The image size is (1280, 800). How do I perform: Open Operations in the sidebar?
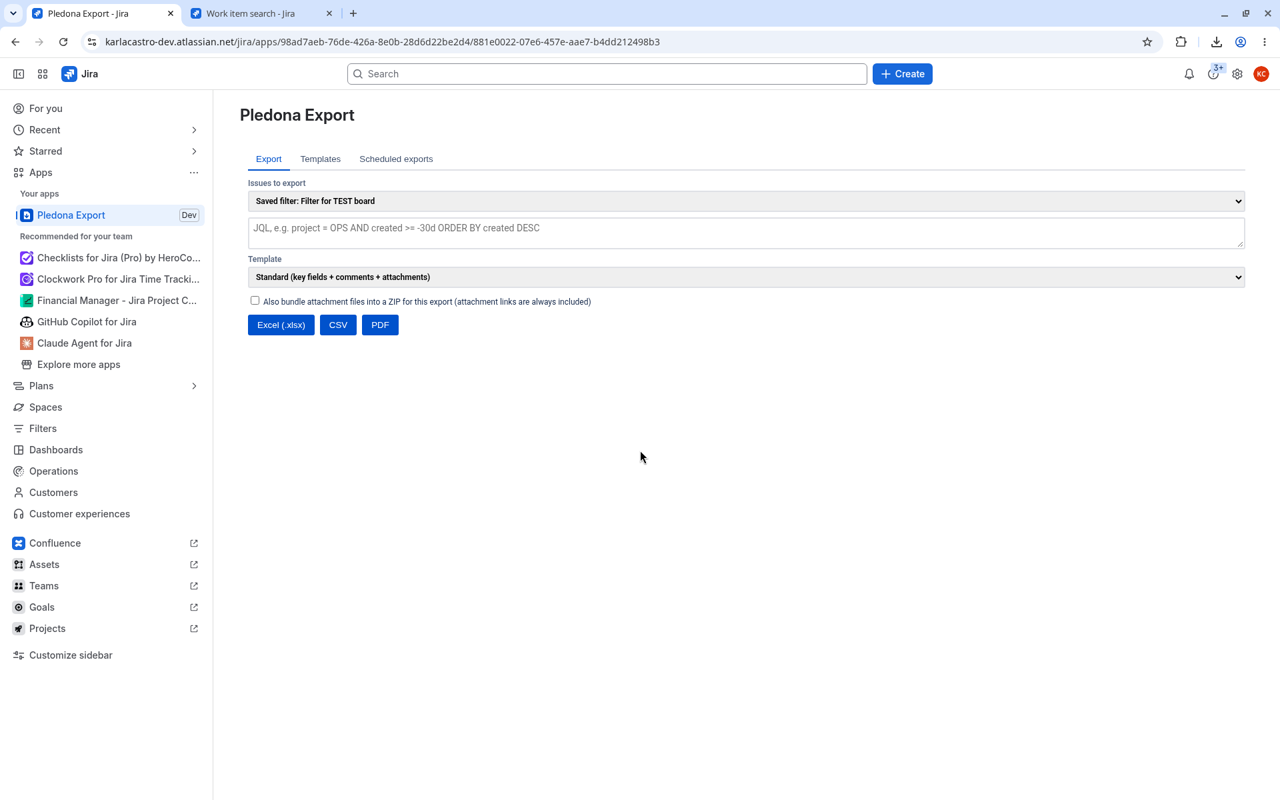105,471
